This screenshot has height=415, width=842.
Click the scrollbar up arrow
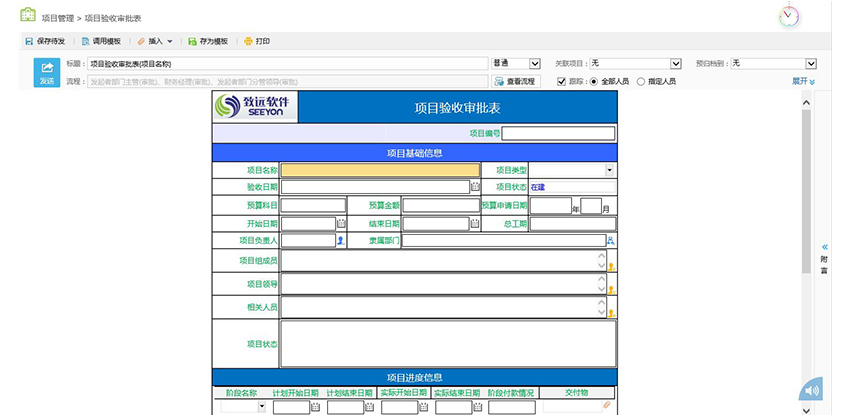(806, 103)
